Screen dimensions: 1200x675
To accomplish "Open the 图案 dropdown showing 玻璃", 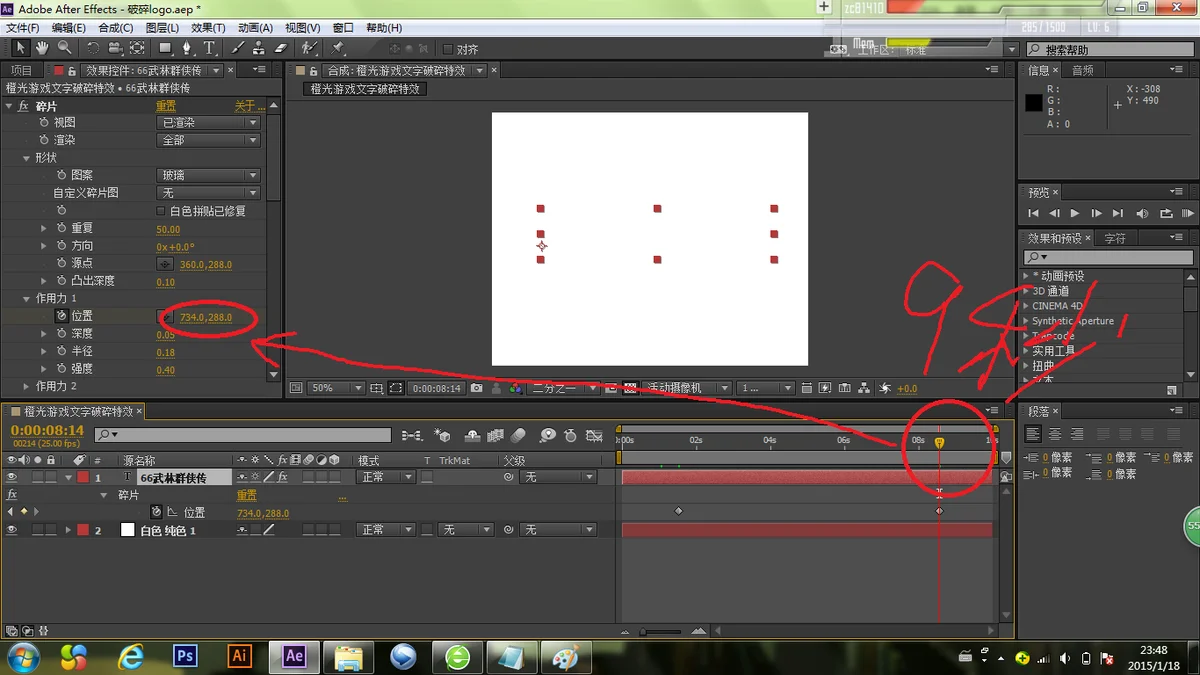I will (209, 175).
